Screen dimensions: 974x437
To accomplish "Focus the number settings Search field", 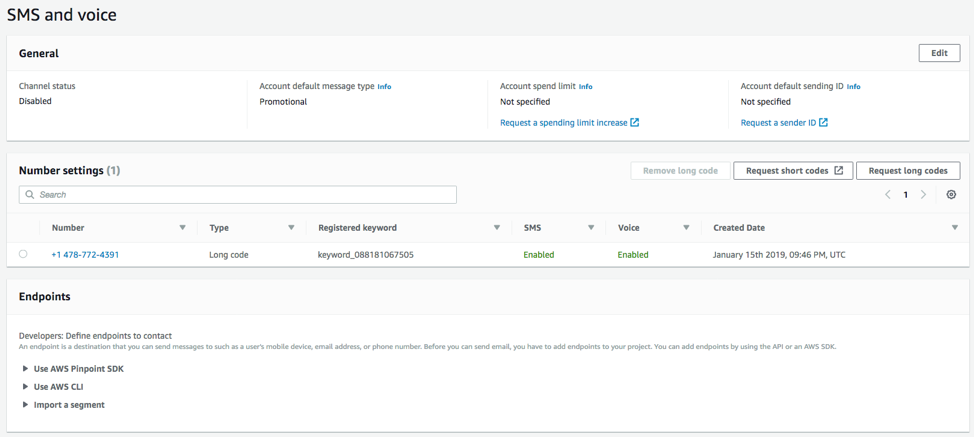I will click(238, 194).
